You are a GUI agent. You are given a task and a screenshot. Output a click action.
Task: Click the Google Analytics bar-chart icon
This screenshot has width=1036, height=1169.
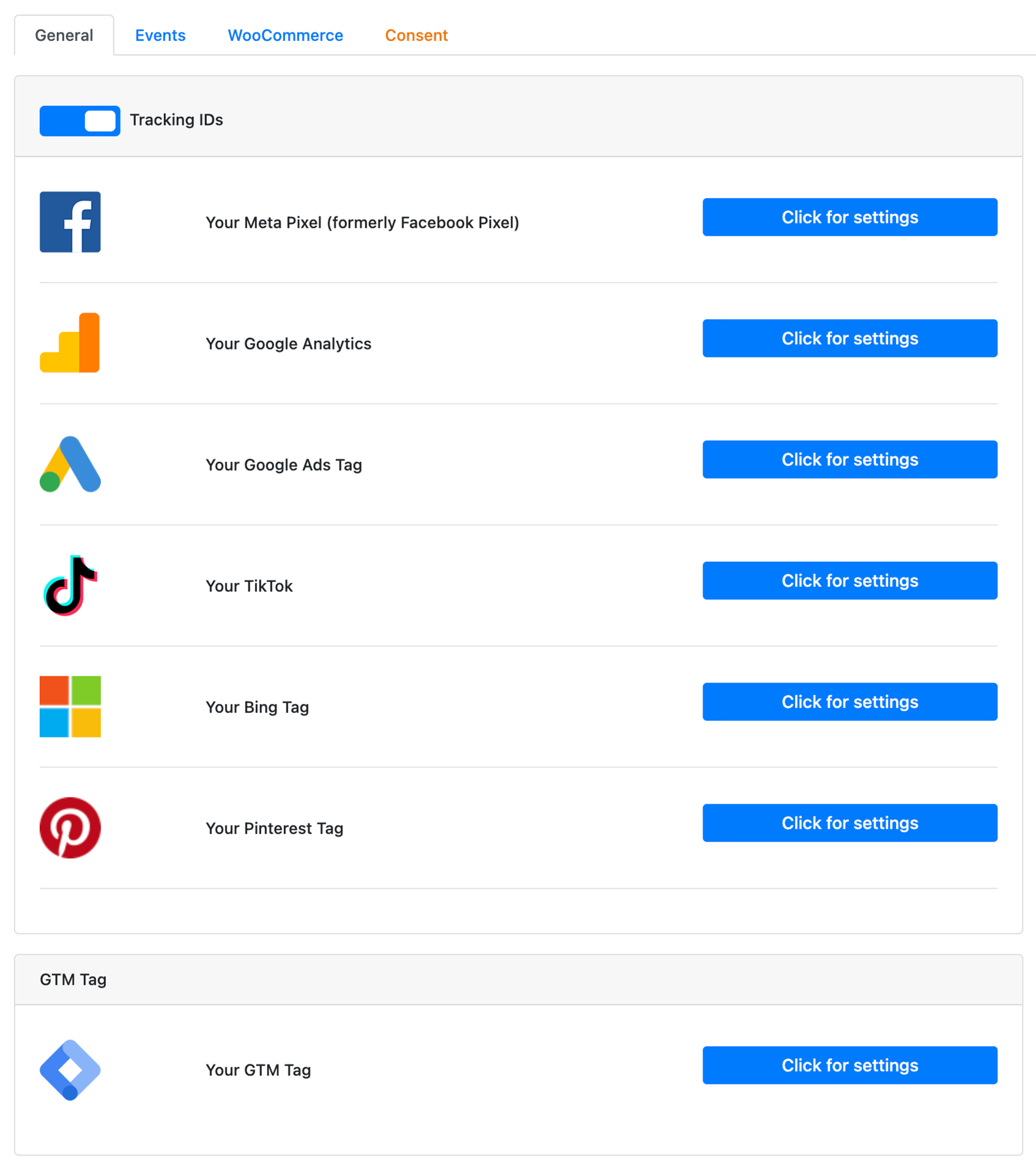70,343
